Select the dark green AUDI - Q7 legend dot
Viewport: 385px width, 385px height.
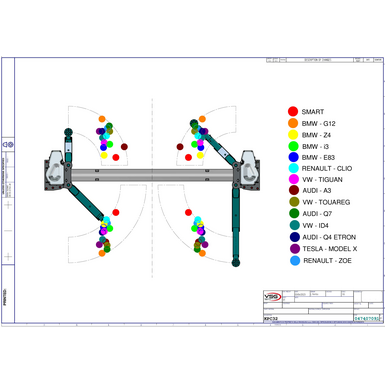[294, 213]
